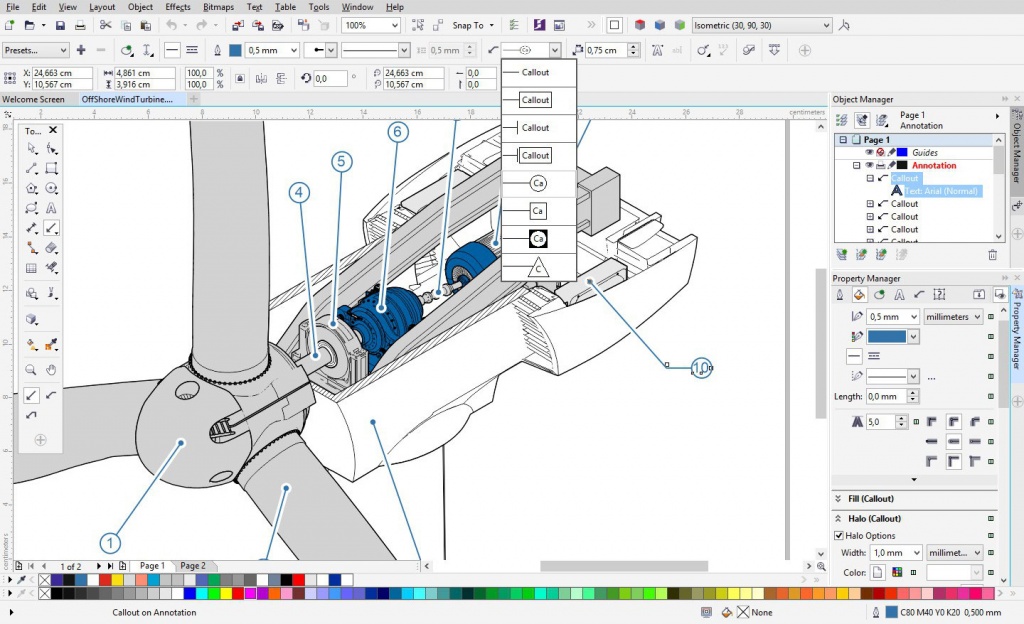This screenshot has width=1024, height=624.
Task: Open the Character tab in Property Manager
Action: coord(899,295)
